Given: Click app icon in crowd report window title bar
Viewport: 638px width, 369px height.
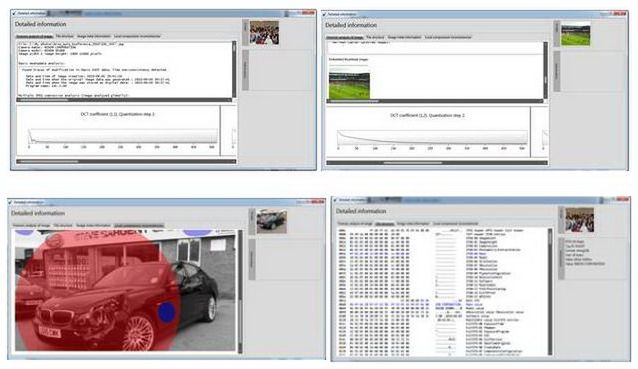Looking at the screenshot, I should point(14,13).
